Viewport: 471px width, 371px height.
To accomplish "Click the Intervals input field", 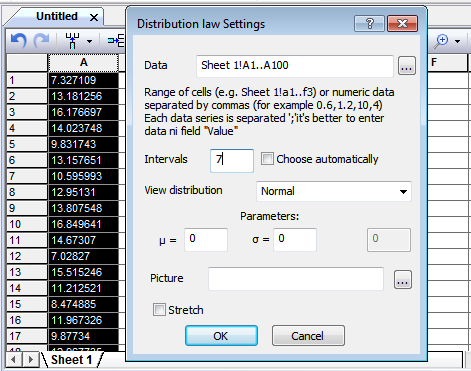I will coord(232,161).
